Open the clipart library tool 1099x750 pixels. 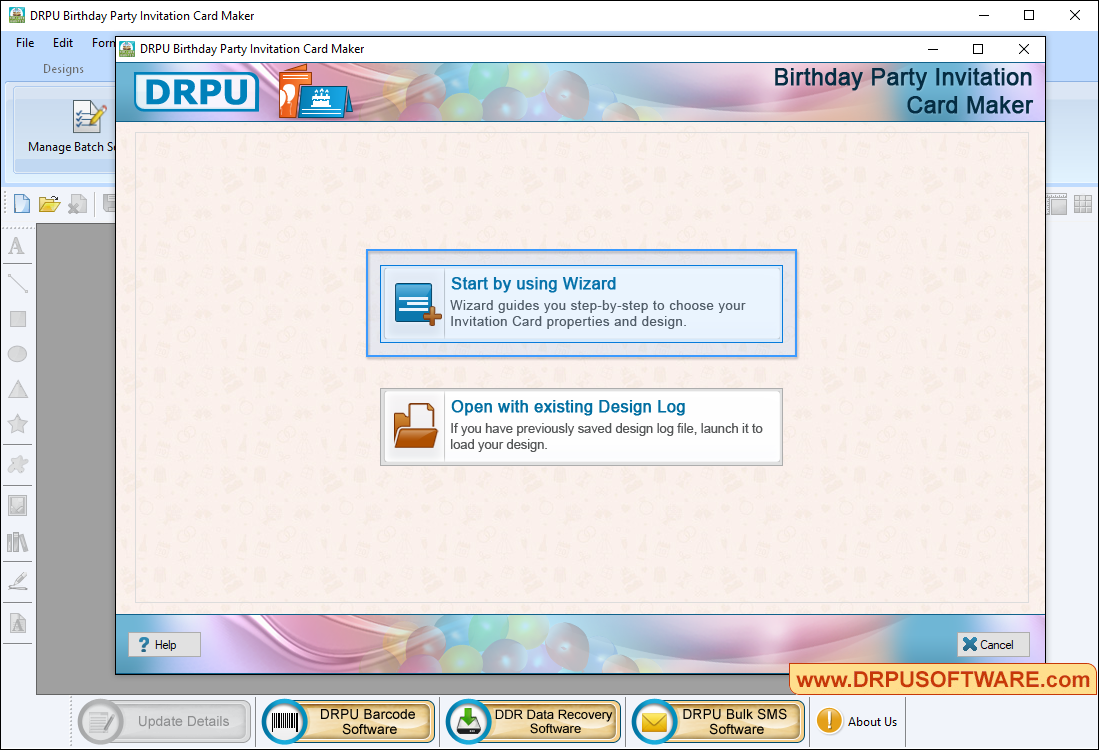tap(17, 541)
